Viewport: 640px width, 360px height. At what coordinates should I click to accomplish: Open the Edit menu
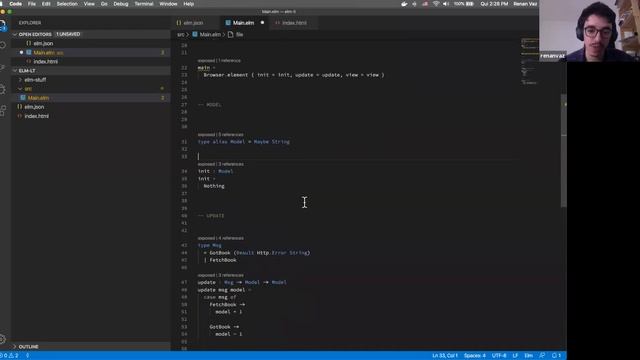click(x=46, y=4)
